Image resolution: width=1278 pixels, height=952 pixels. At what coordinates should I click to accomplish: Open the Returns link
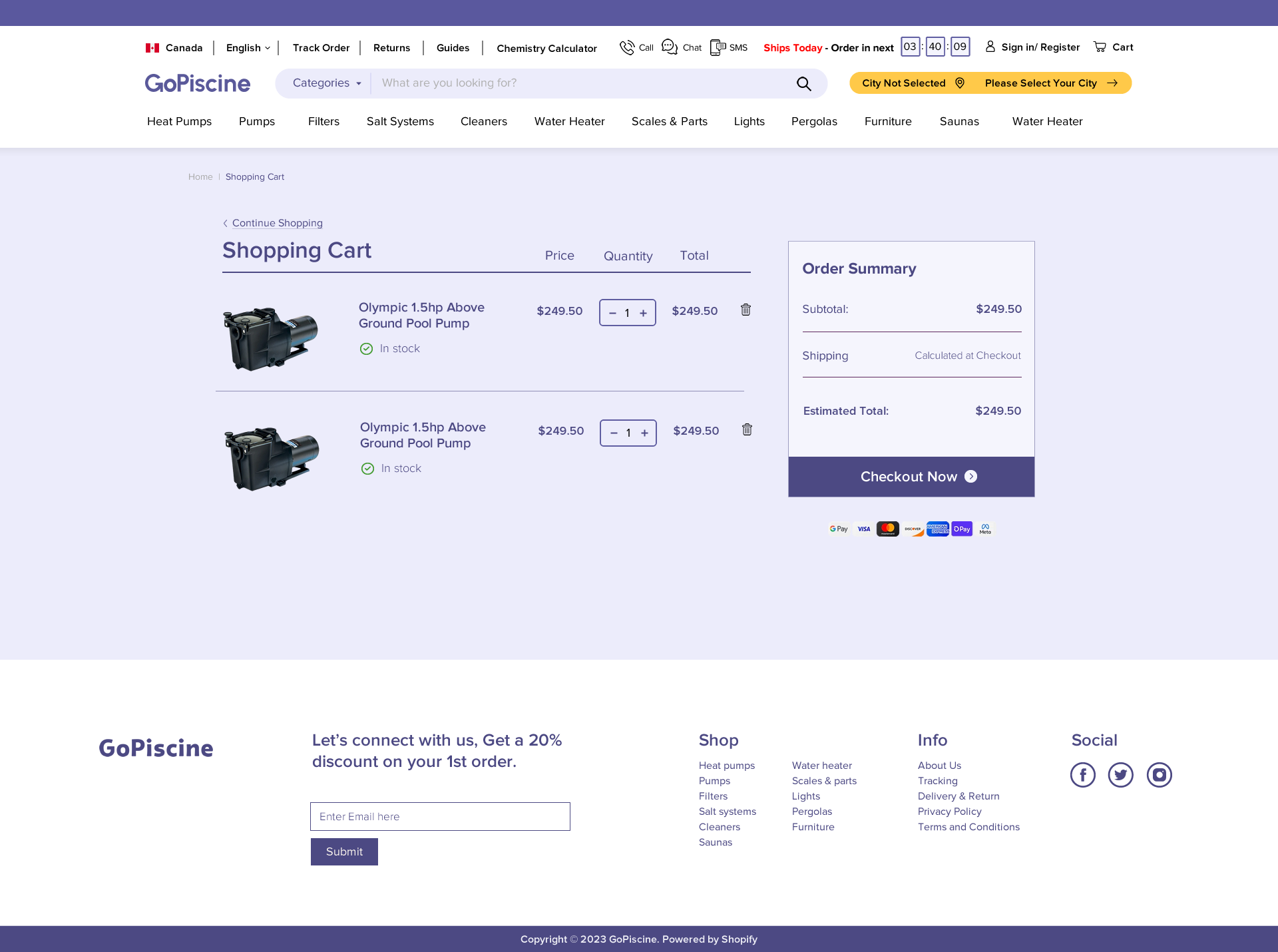[391, 48]
